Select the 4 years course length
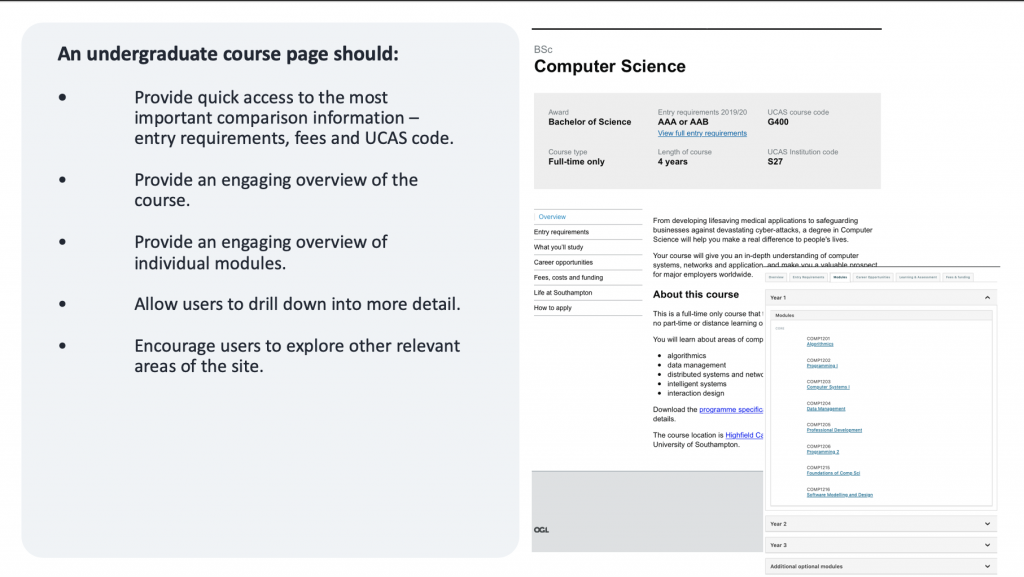This screenshot has width=1024, height=577. pyautogui.click(x=673, y=162)
